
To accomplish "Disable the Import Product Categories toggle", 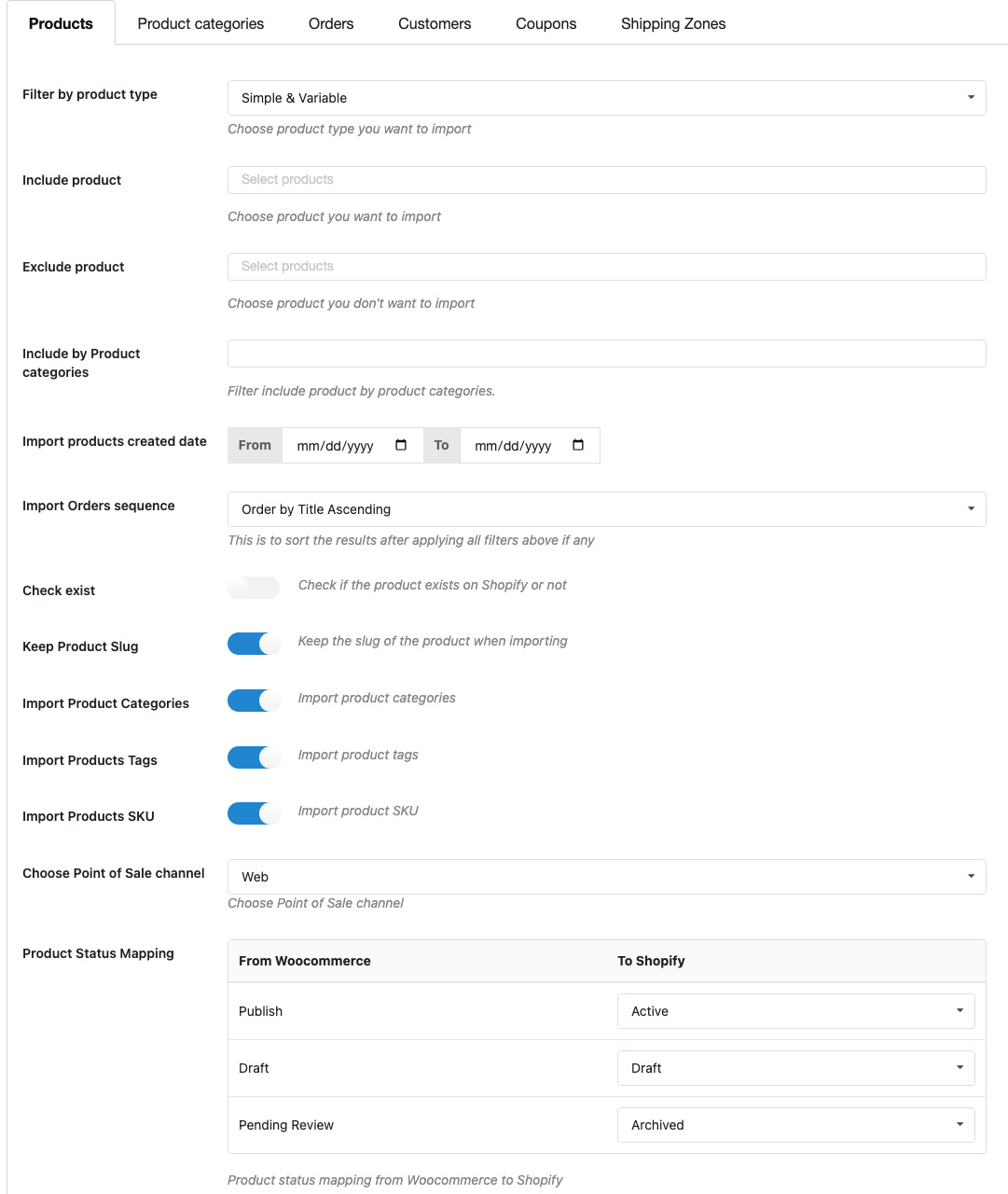I will [x=254, y=701].
